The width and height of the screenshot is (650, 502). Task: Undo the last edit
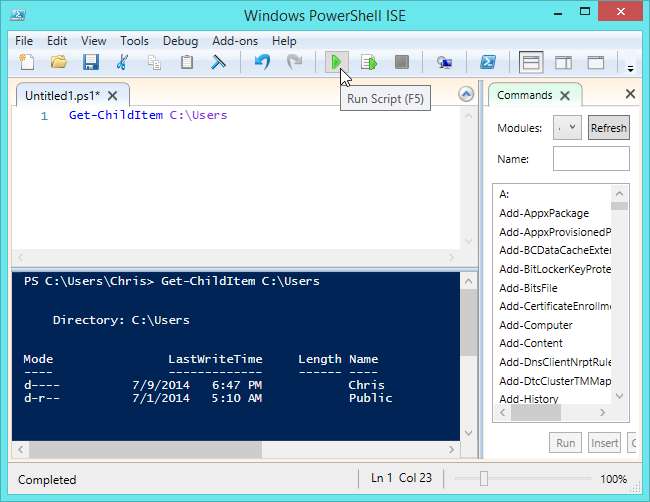coord(262,62)
